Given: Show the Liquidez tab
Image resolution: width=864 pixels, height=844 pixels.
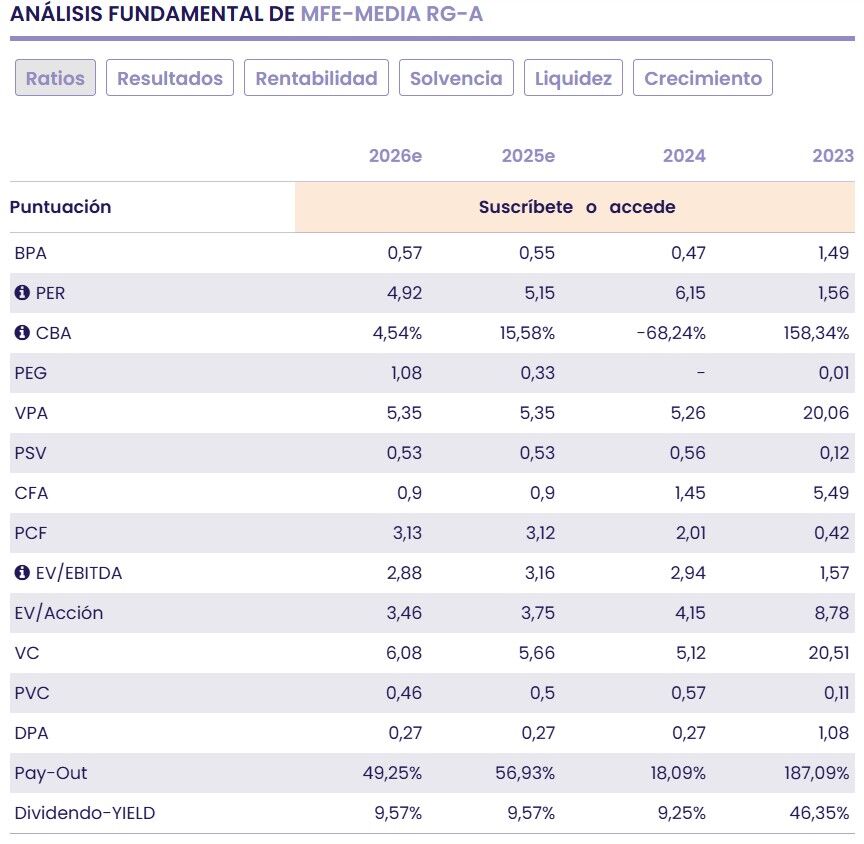Looking at the screenshot, I should click(573, 78).
